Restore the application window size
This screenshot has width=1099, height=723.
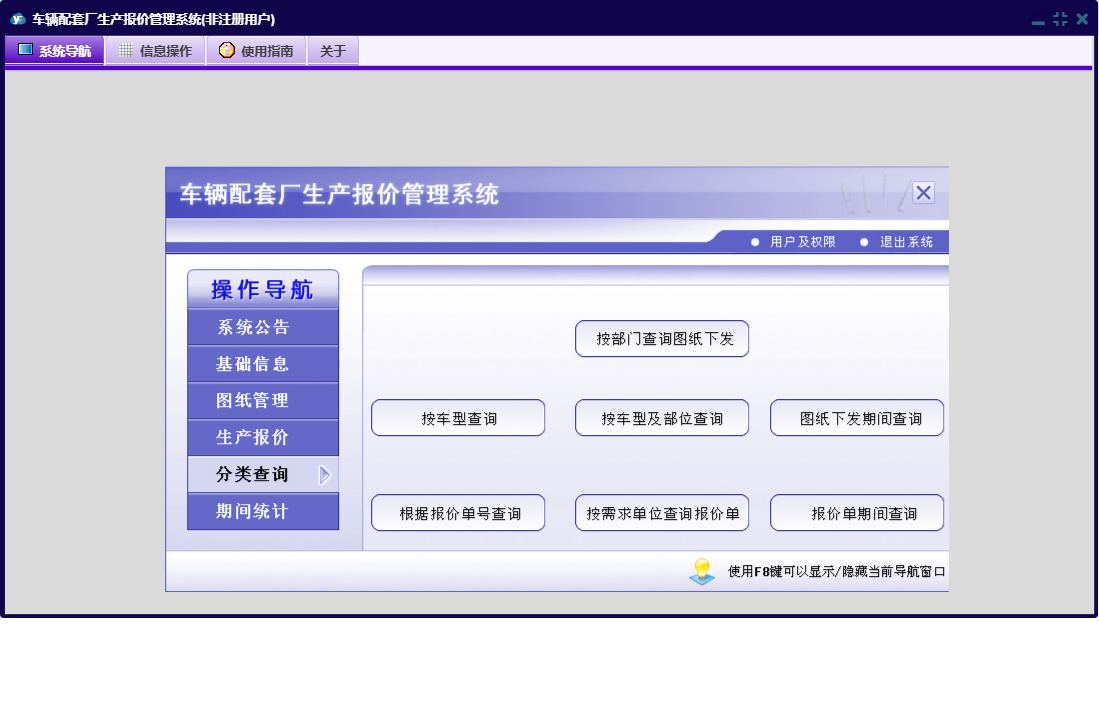click(1060, 19)
